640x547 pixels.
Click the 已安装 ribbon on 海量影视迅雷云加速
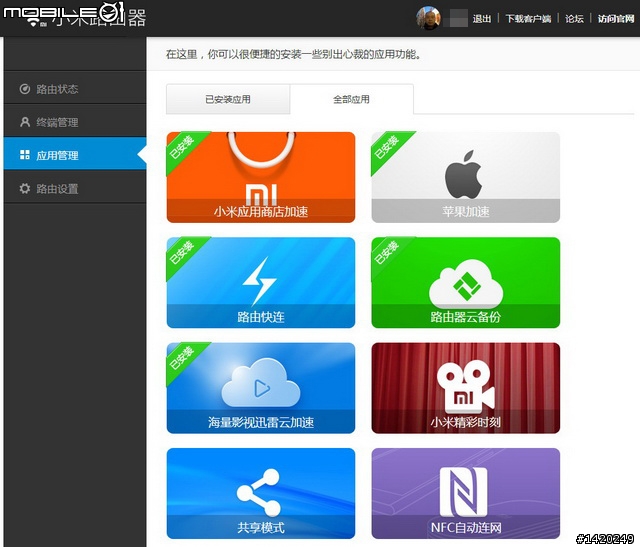tap(182, 358)
